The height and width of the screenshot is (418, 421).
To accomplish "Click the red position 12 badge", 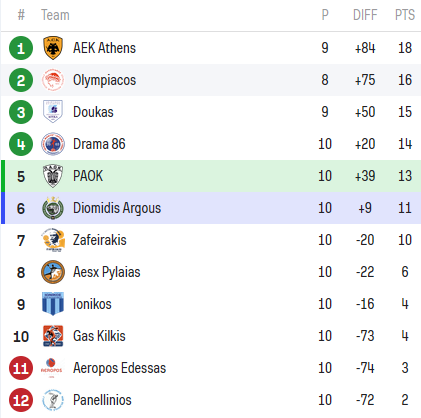I will [x=21, y=400].
